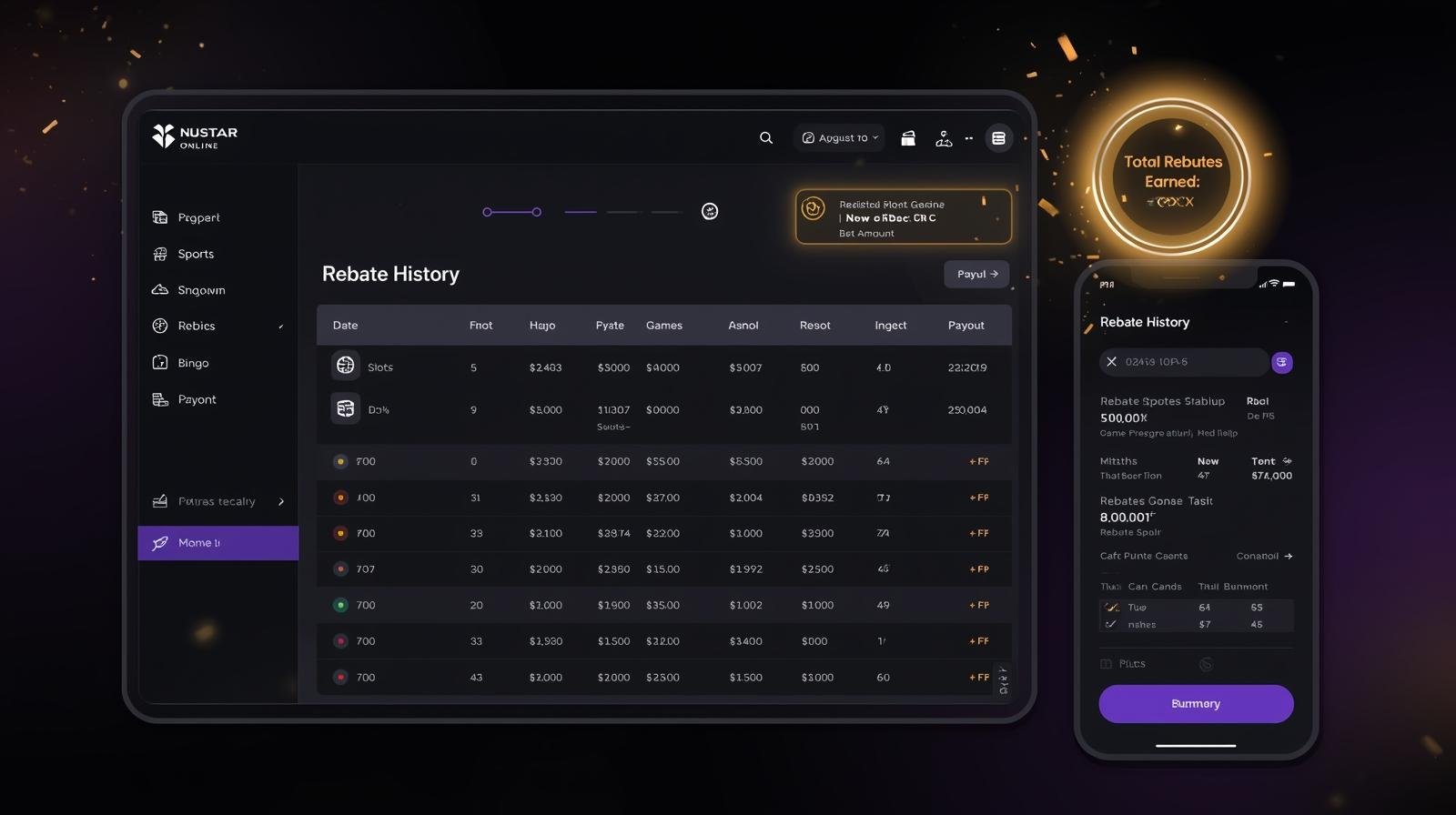Click the gold rebate banner icon
Viewport: 1456px width, 815px height.
[813, 208]
